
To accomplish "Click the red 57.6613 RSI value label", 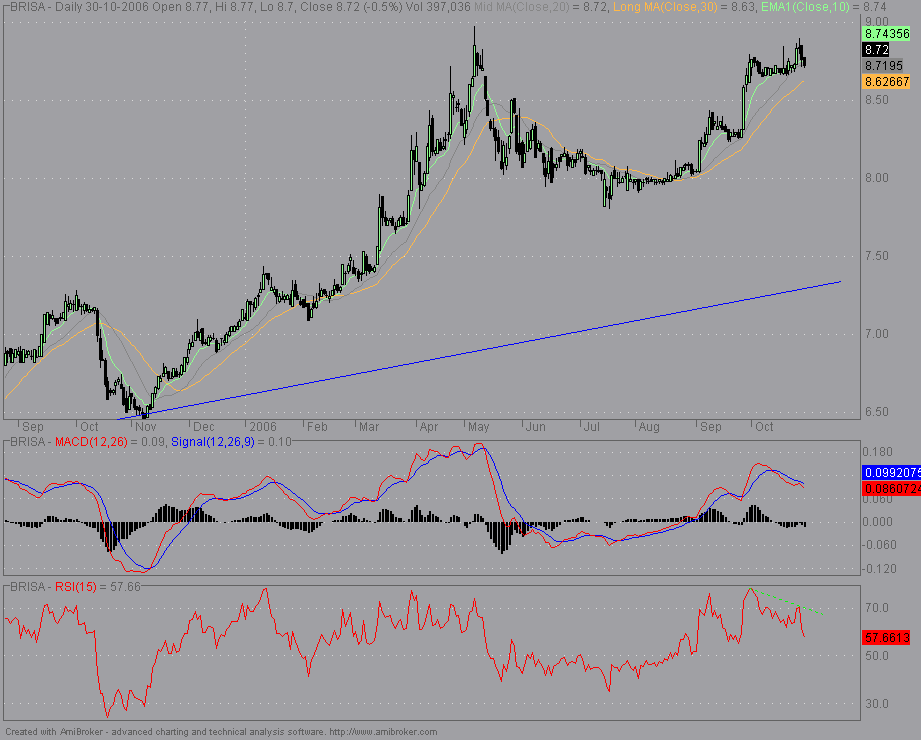I will coord(886,637).
